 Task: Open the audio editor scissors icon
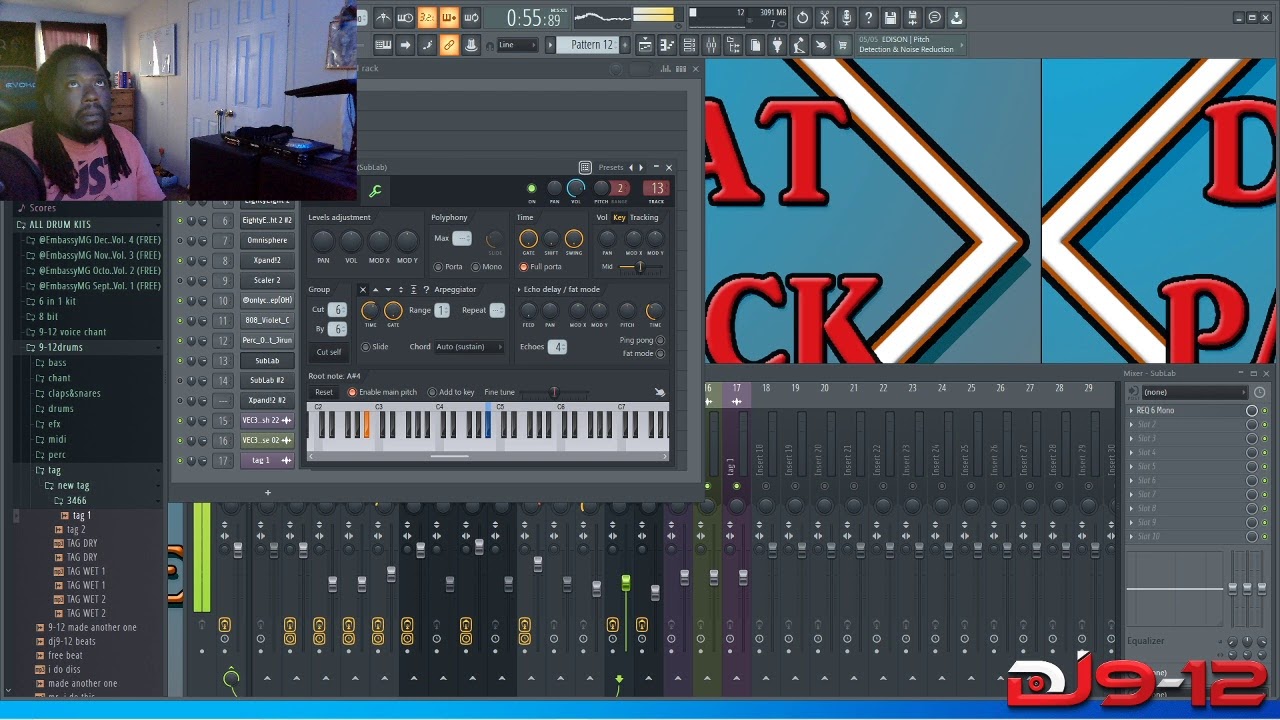pyautogui.click(x=824, y=17)
